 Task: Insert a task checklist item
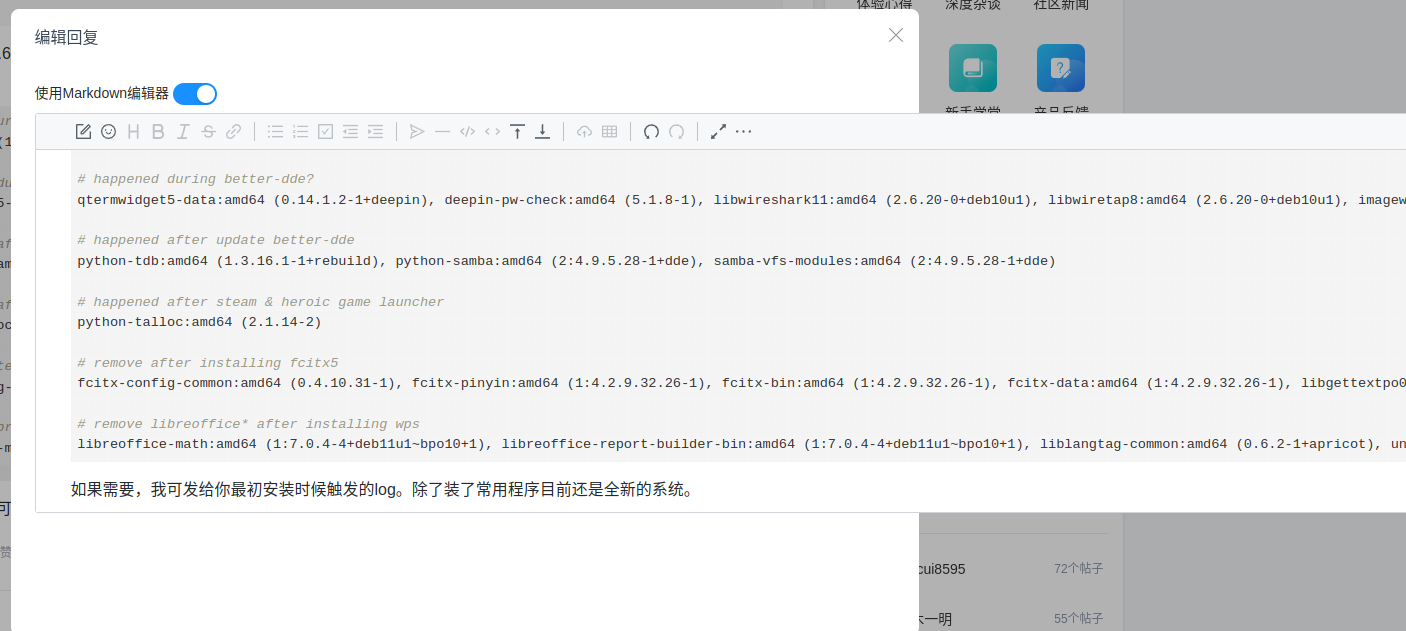325,131
